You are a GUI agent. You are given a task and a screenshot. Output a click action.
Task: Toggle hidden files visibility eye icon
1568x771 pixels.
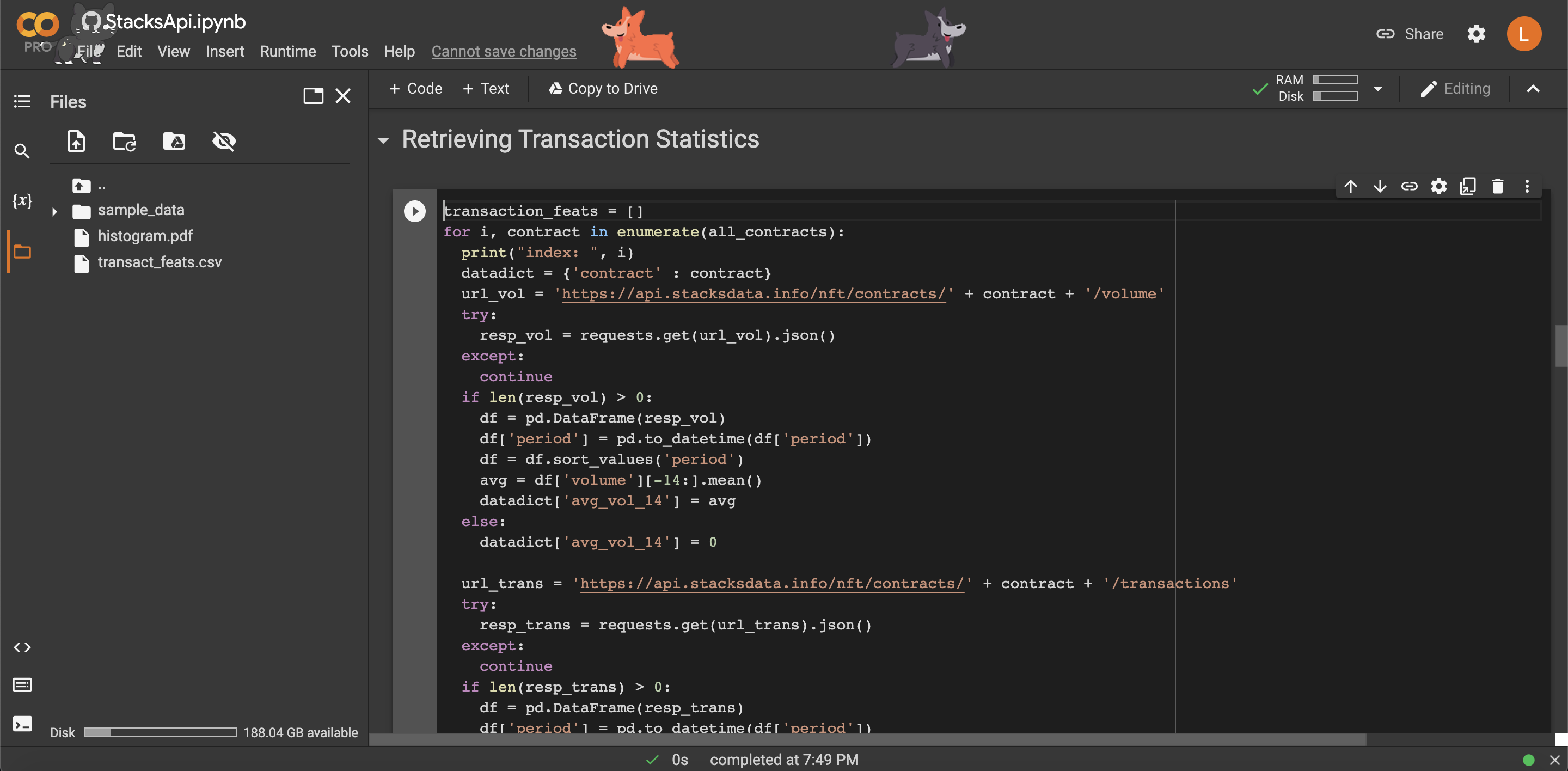tap(223, 141)
